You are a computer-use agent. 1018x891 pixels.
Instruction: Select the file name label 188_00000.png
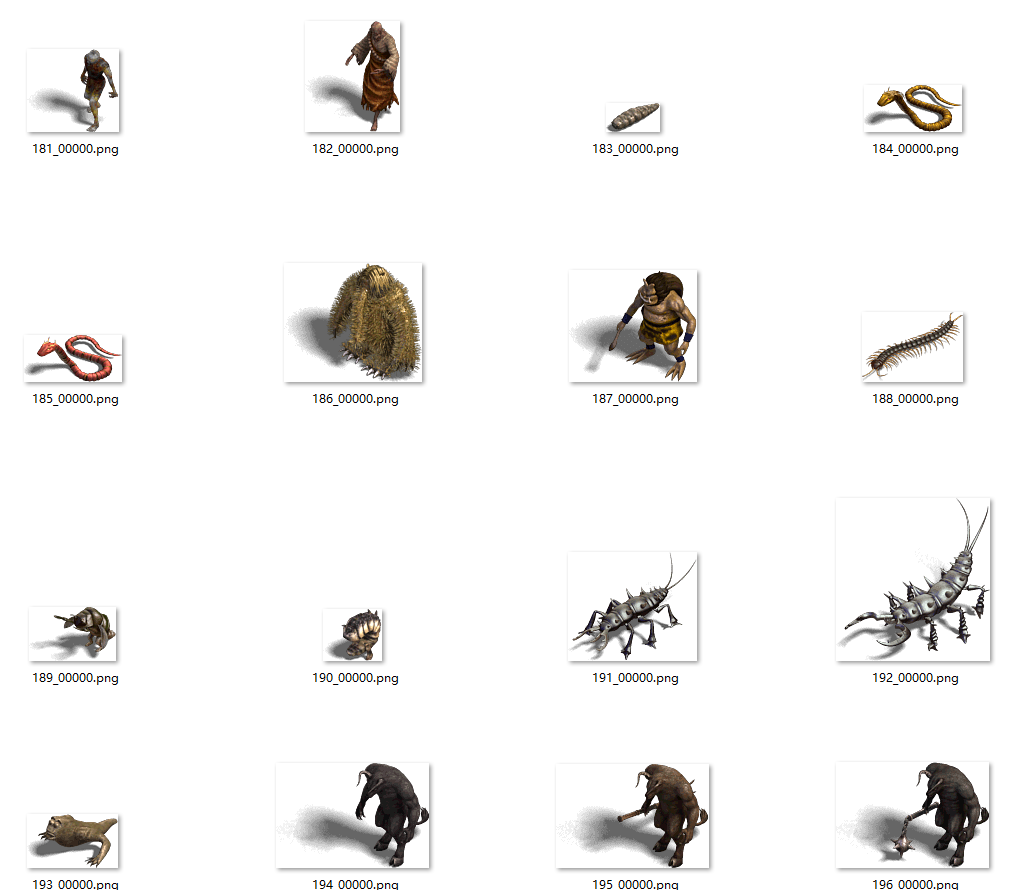click(915, 399)
